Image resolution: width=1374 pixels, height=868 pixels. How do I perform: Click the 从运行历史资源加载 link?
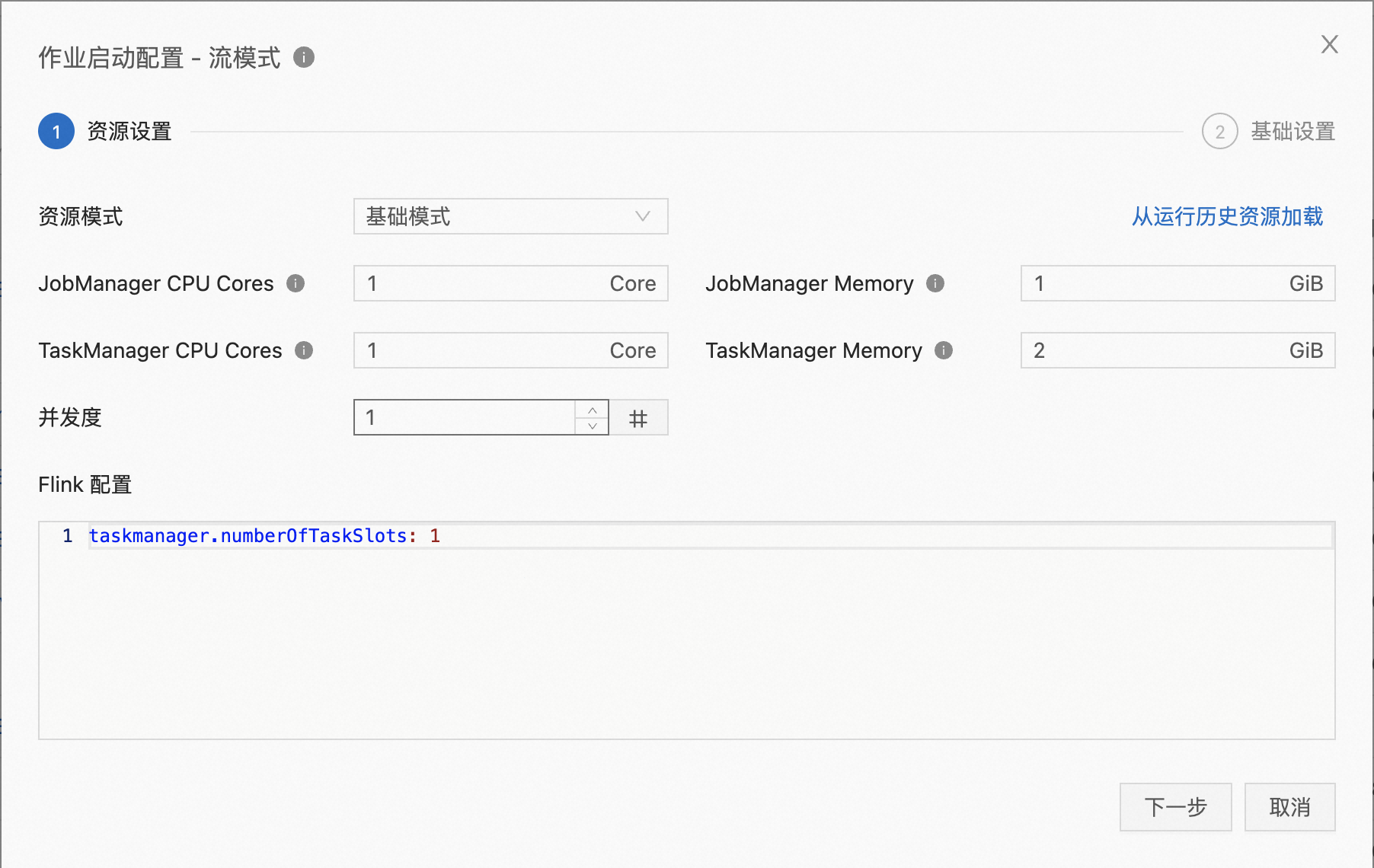click(x=1227, y=217)
